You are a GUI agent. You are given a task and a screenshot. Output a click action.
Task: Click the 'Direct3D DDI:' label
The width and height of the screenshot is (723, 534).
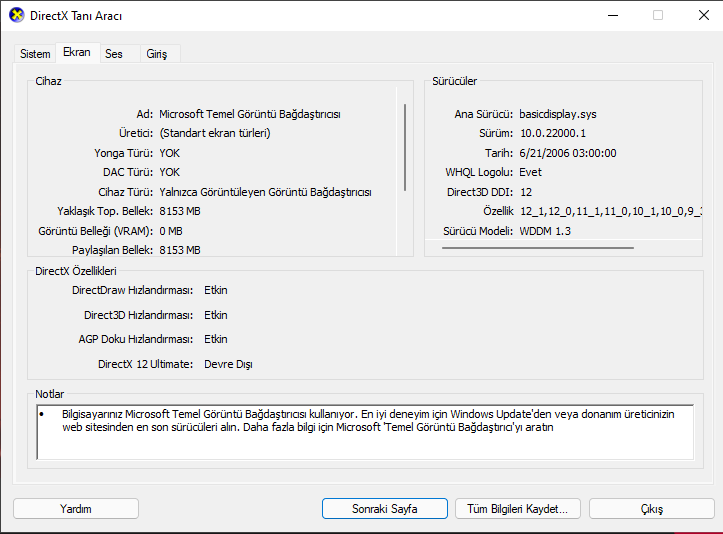point(480,192)
